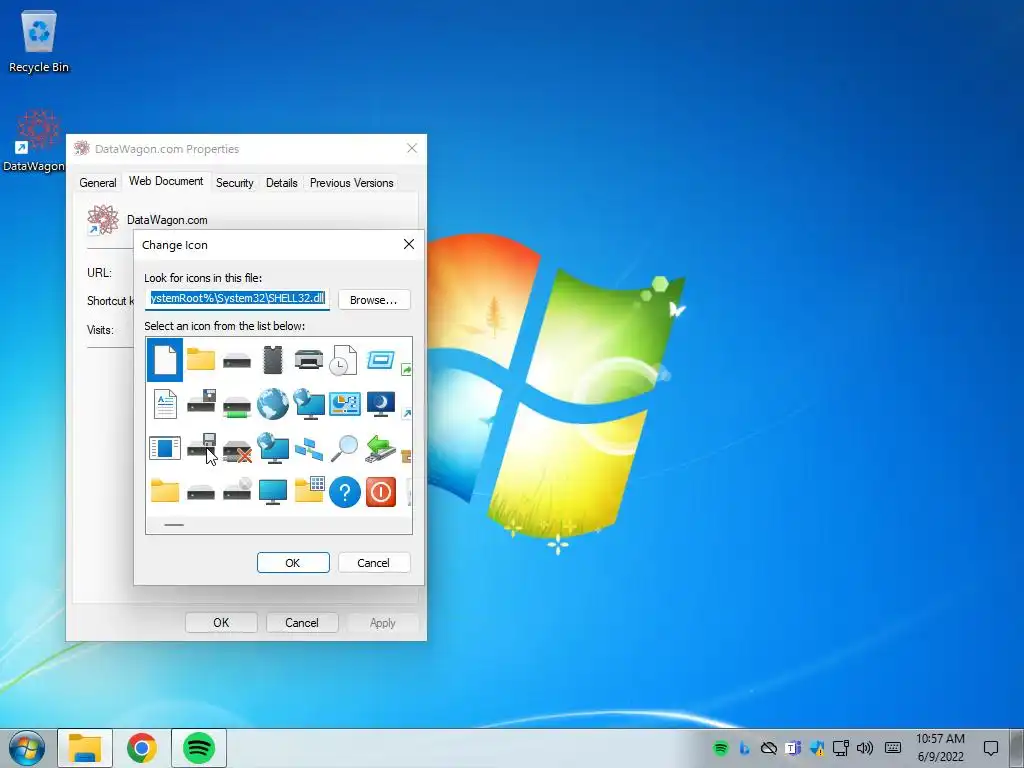The image size is (1024, 768).
Task: Select the green arrow USB device icon
Action: 381,449
